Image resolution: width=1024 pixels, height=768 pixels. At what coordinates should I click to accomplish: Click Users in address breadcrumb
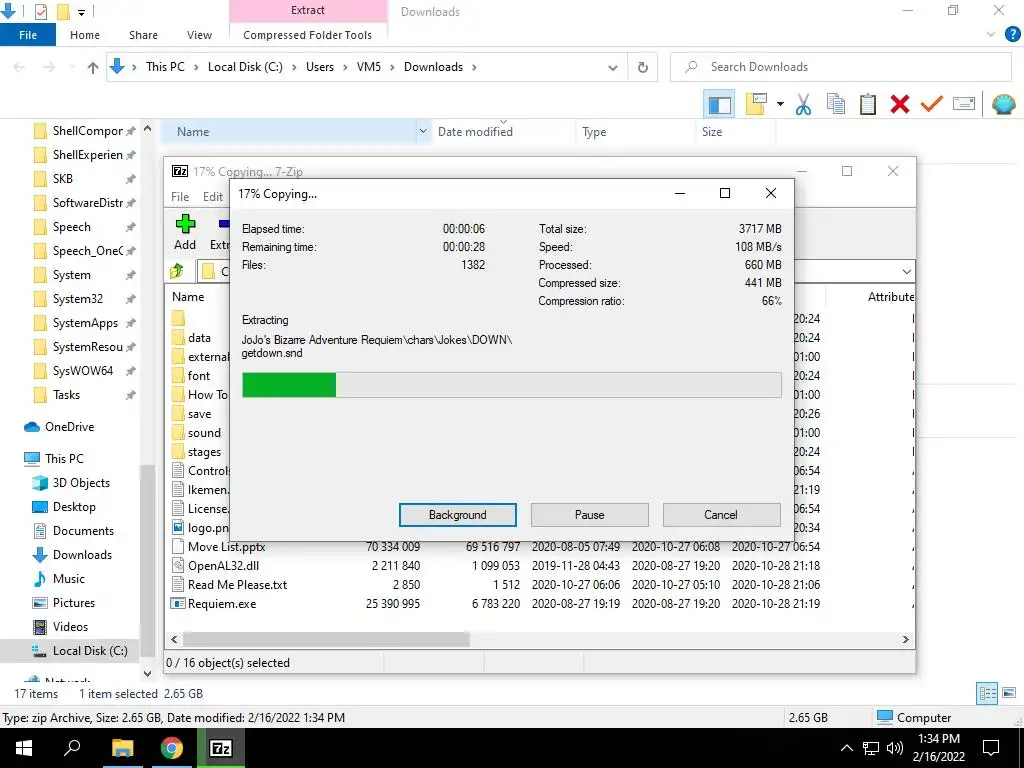point(319,67)
